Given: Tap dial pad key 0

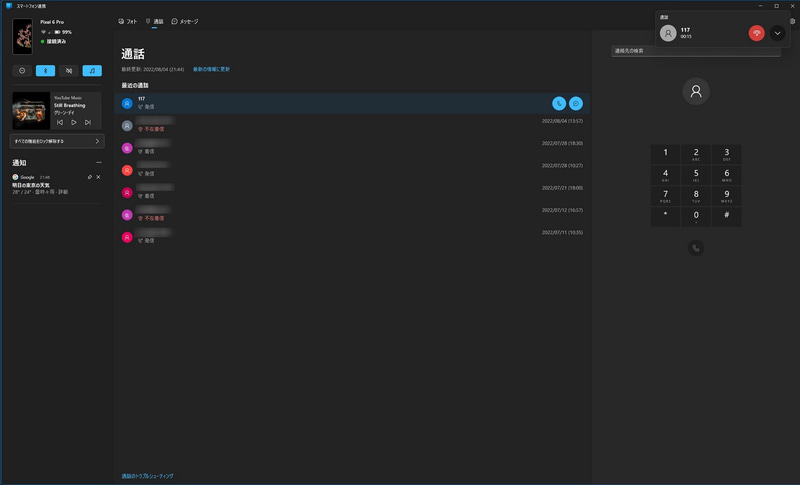Looking at the screenshot, I should [x=696, y=217].
